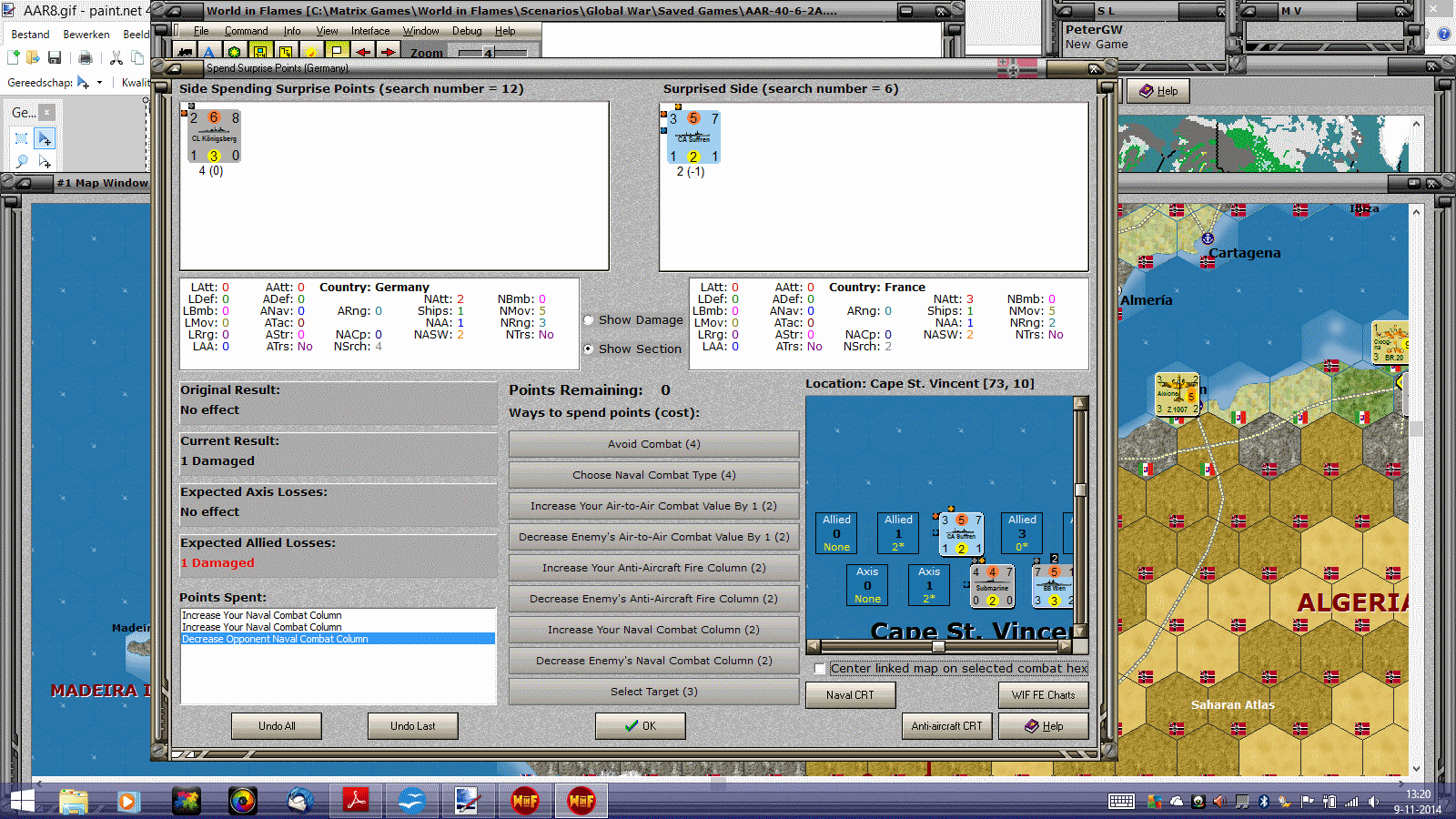Click the Cut scissors icon in paint.net

pyautogui.click(x=116, y=57)
